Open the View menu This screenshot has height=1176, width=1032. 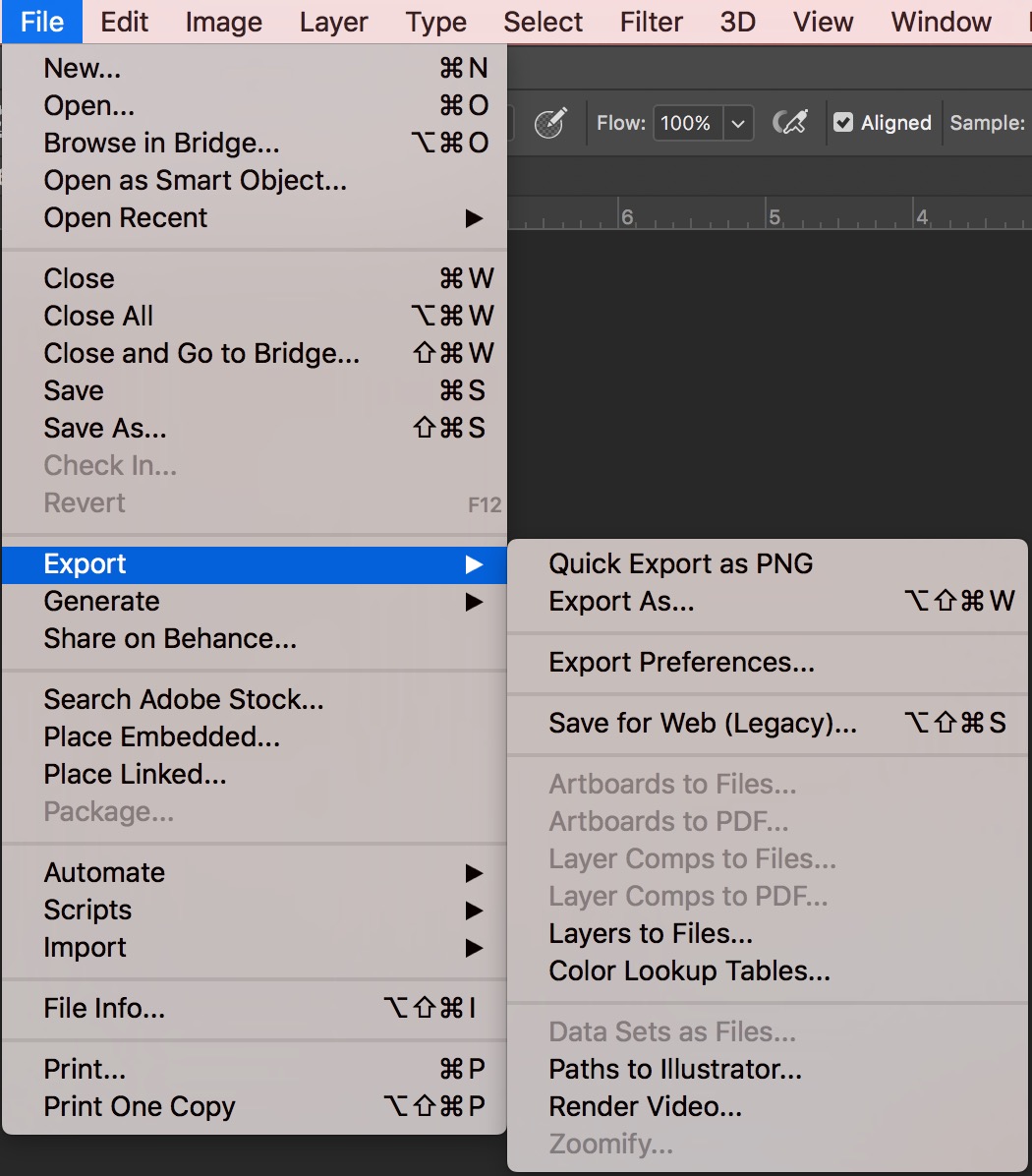click(823, 22)
